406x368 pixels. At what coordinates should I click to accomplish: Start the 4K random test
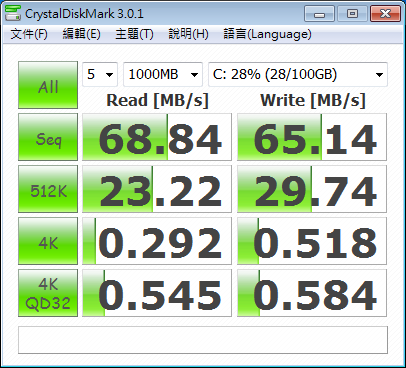[x=48, y=241]
